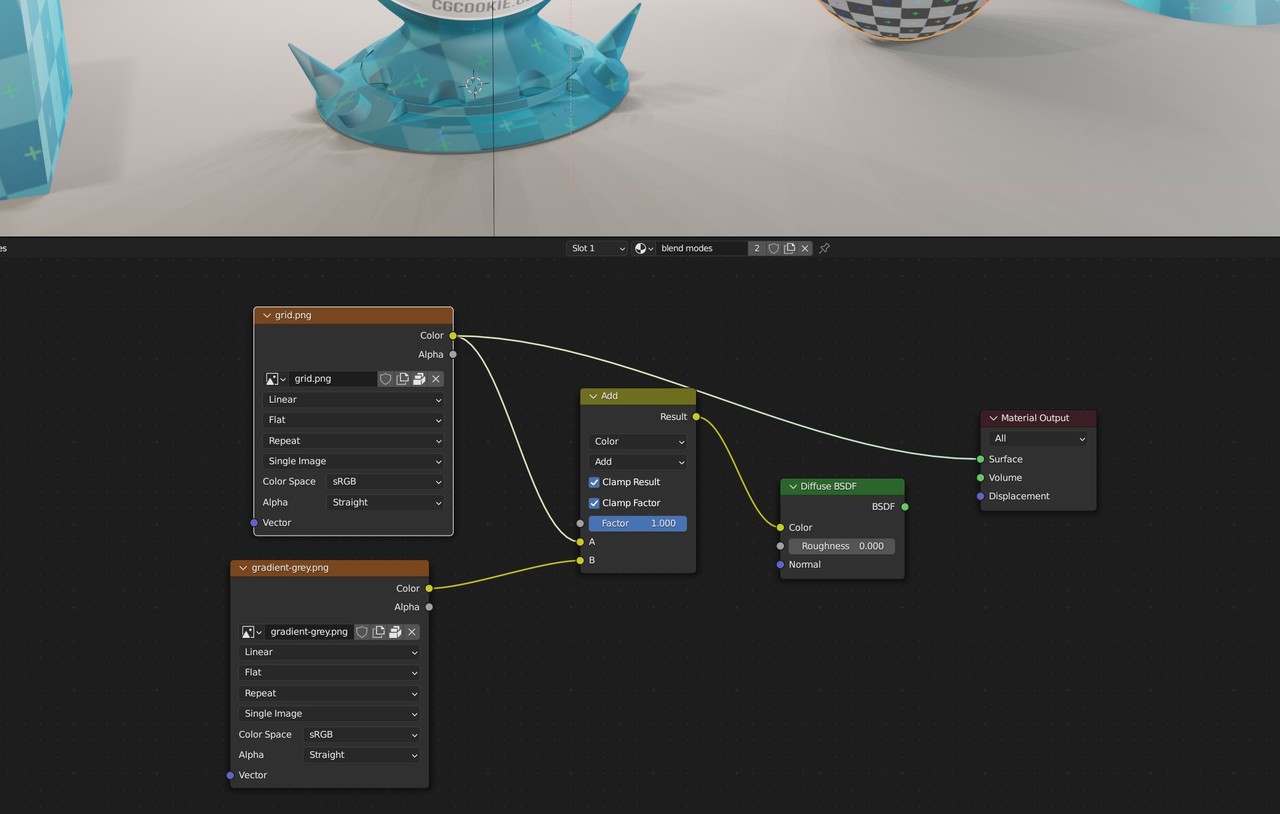This screenshot has height=814, width=1280.
Task: Browse images in the grid.png node
Action: click(275, 379)
